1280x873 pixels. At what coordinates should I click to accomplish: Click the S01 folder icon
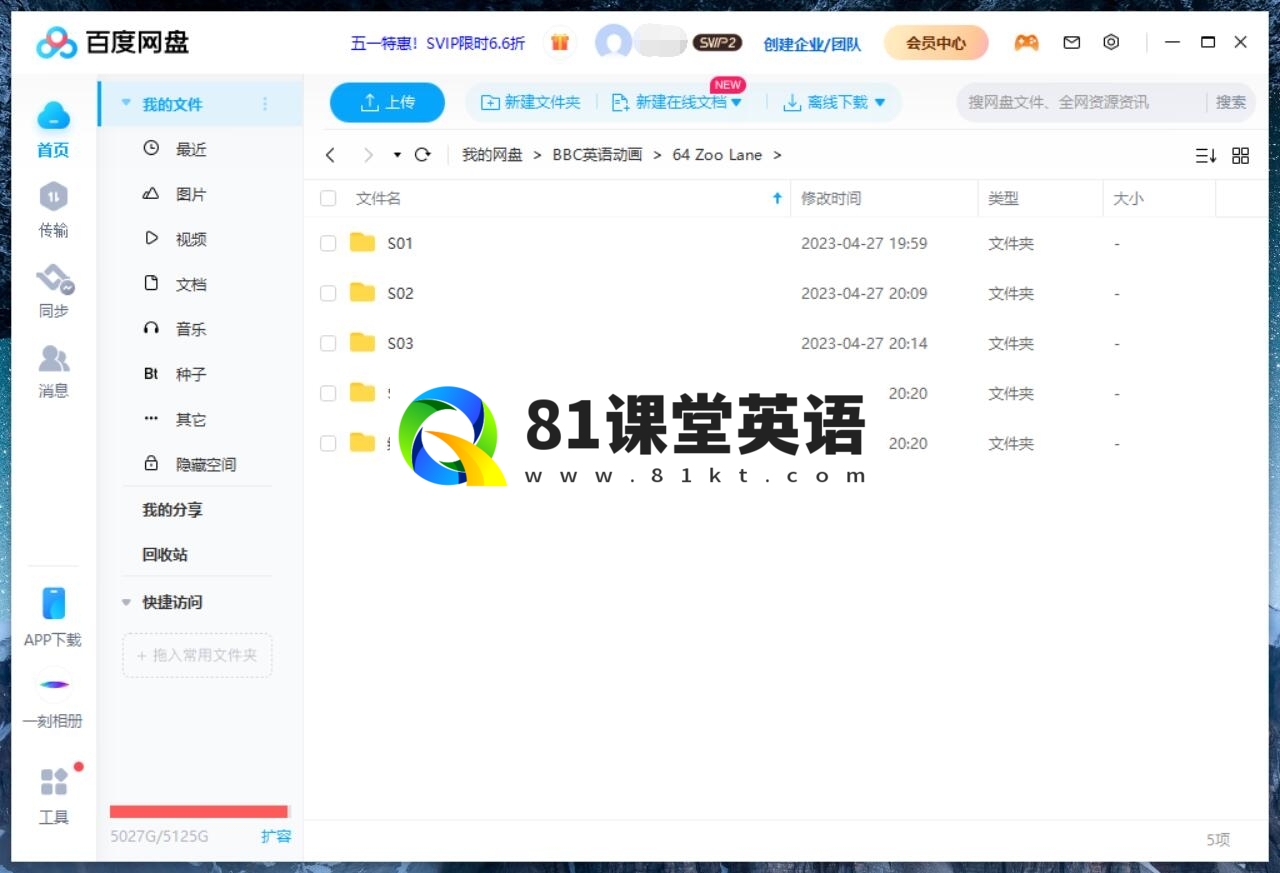pos(362,243)
